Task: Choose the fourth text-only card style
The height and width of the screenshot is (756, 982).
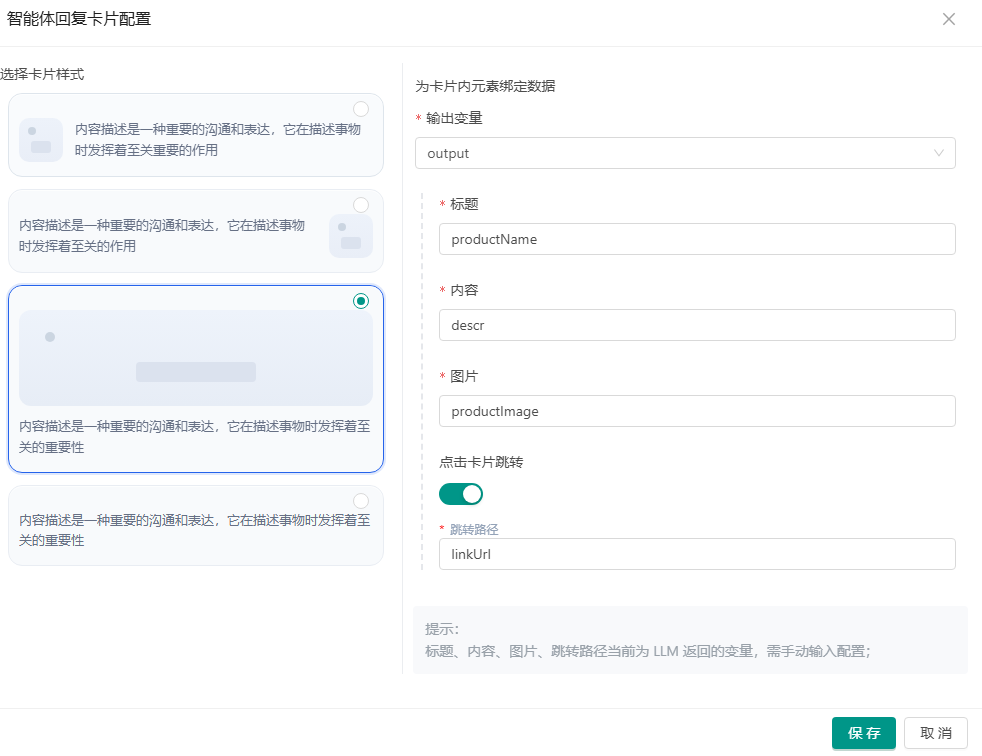Action: click(195, 530)
